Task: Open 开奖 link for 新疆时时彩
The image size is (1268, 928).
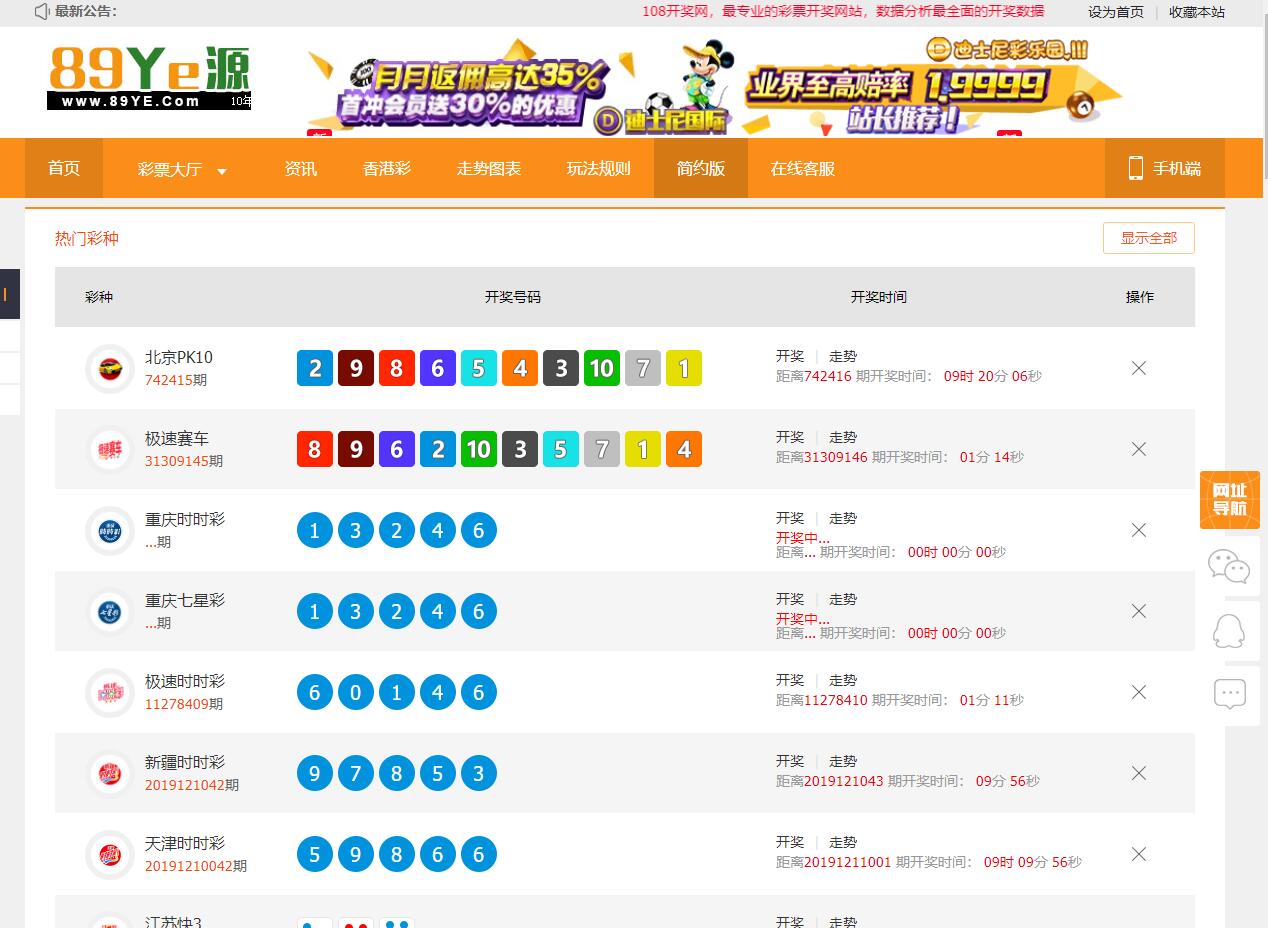Action: click(790, 761)
